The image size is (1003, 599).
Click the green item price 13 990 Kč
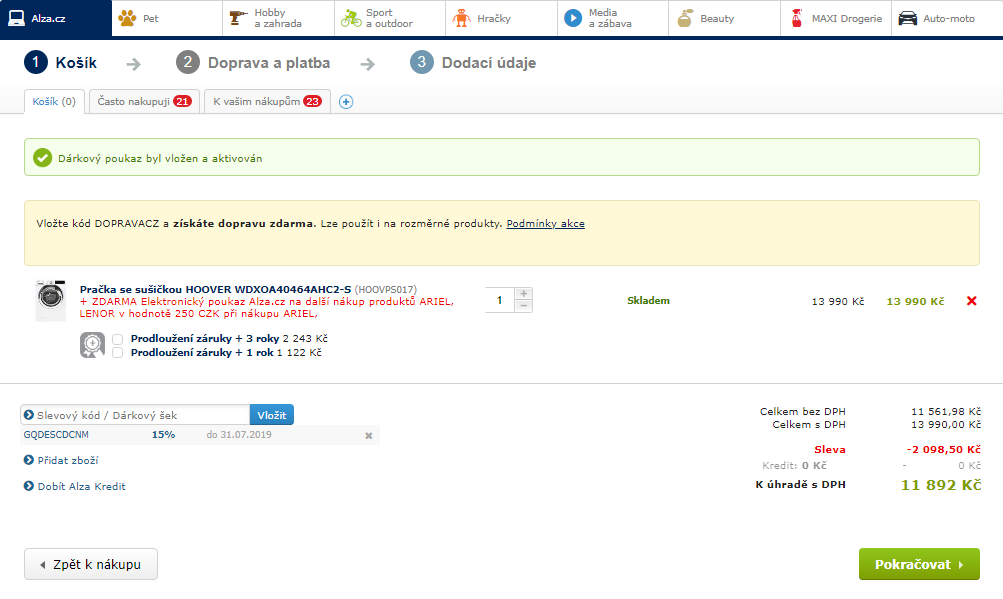915,301
